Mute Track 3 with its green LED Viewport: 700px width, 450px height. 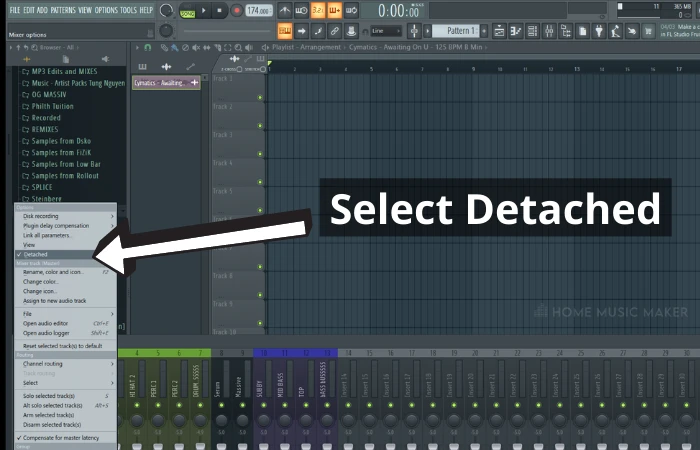pyautogui.click(x=260, y=154)
